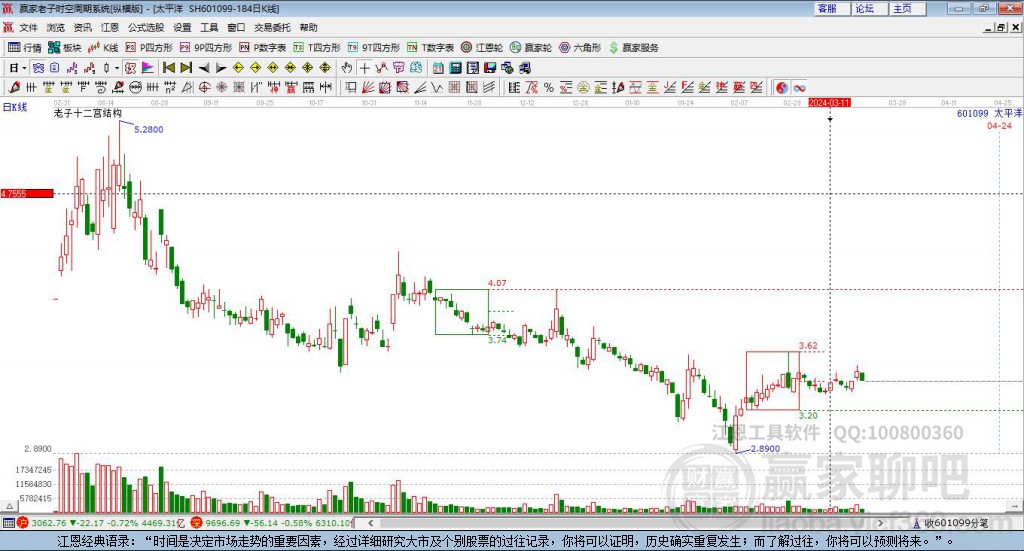Toggle the pink flag icon

coord(148,68)
